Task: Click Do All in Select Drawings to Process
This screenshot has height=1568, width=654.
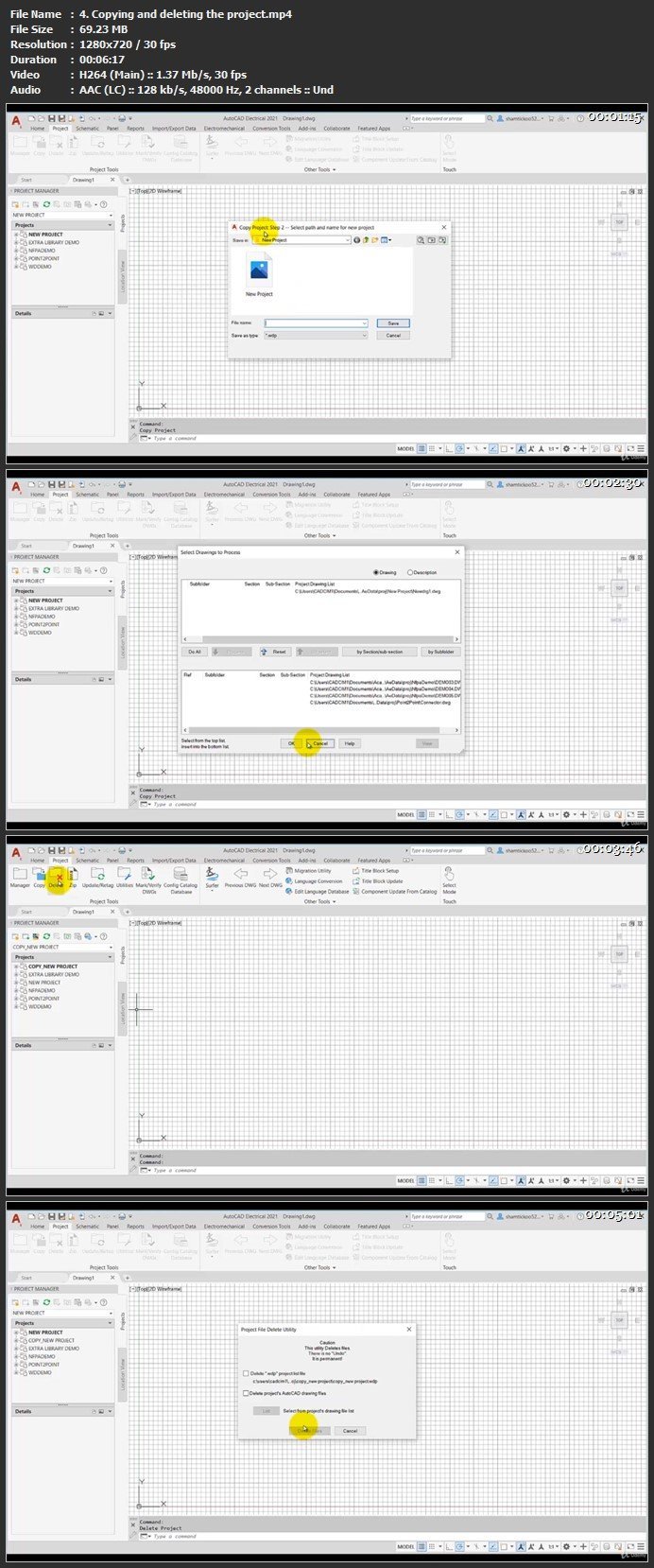Action: coord(194,652)
